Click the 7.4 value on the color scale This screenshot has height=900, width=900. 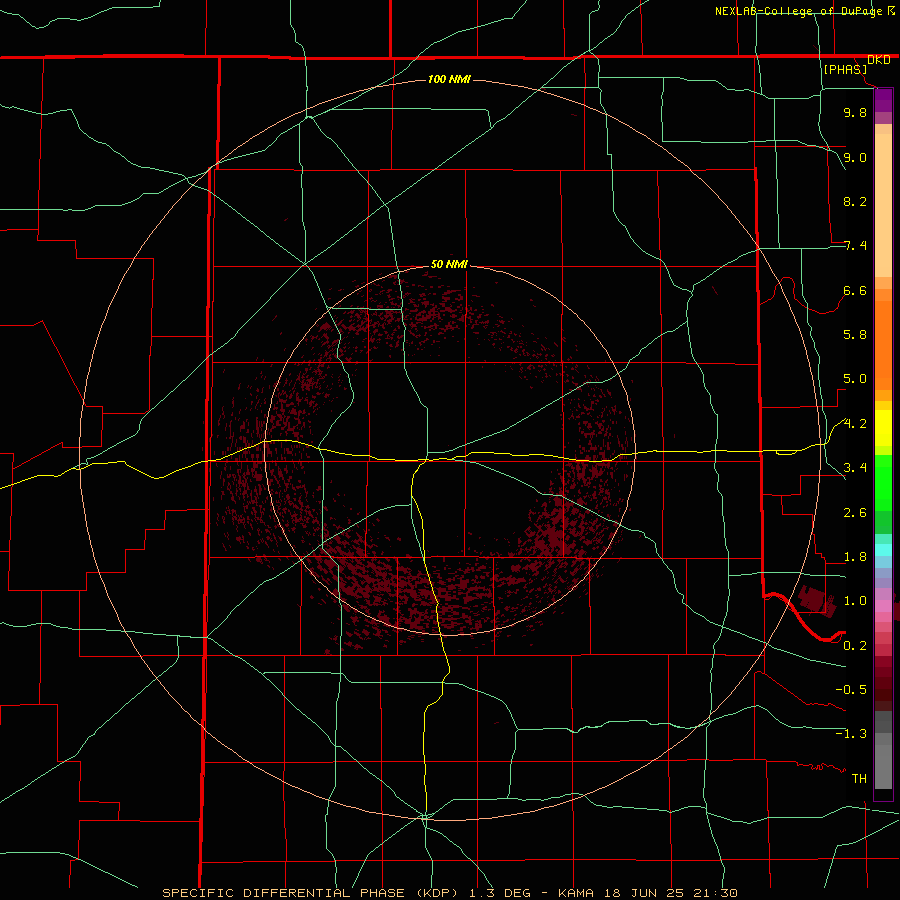pyautogui.click(x=855, y=246)
